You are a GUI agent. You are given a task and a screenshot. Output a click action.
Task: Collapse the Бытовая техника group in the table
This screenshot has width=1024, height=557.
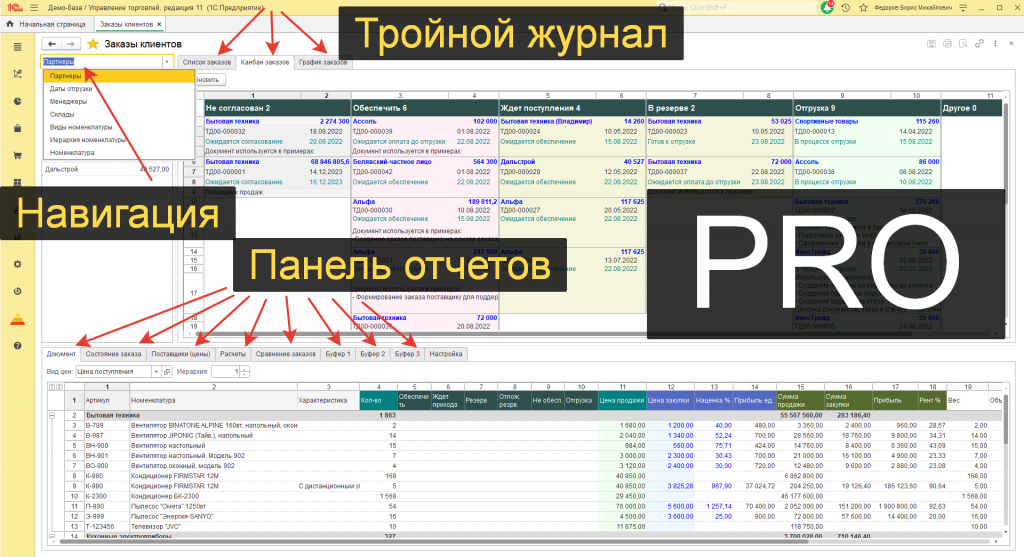(x=52, y=415)
